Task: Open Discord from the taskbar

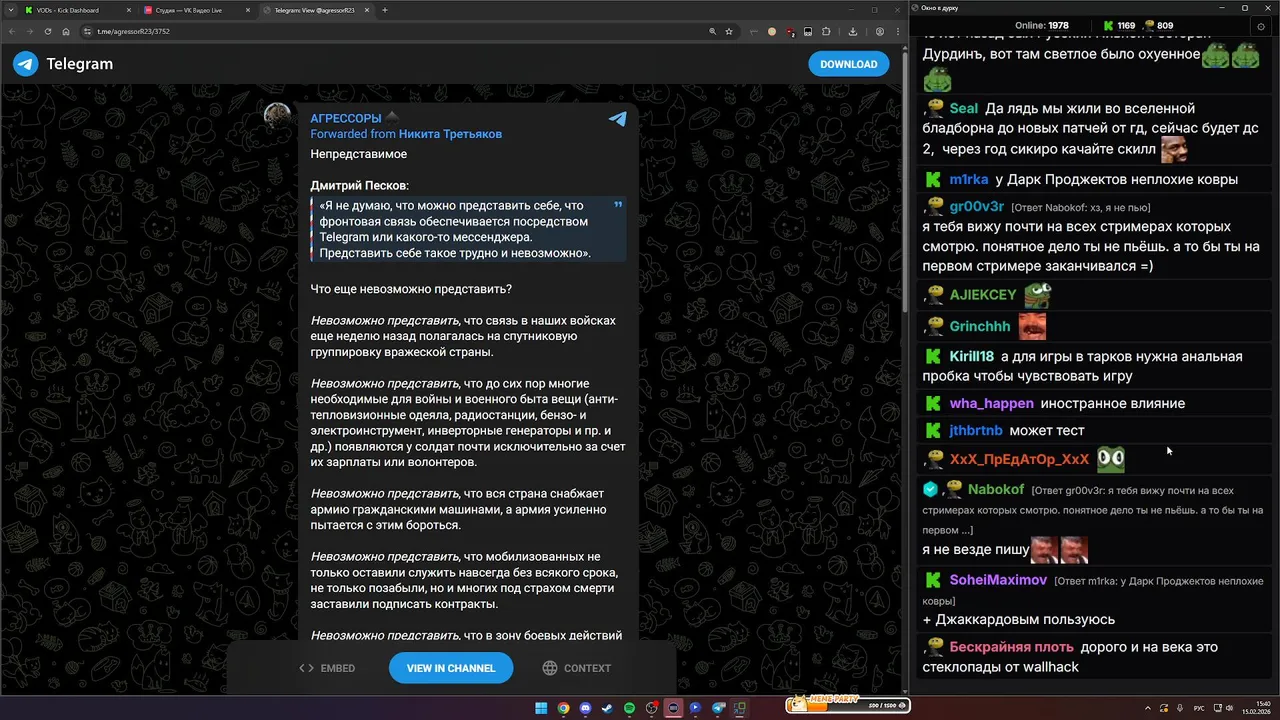Action: pos(585,708)
